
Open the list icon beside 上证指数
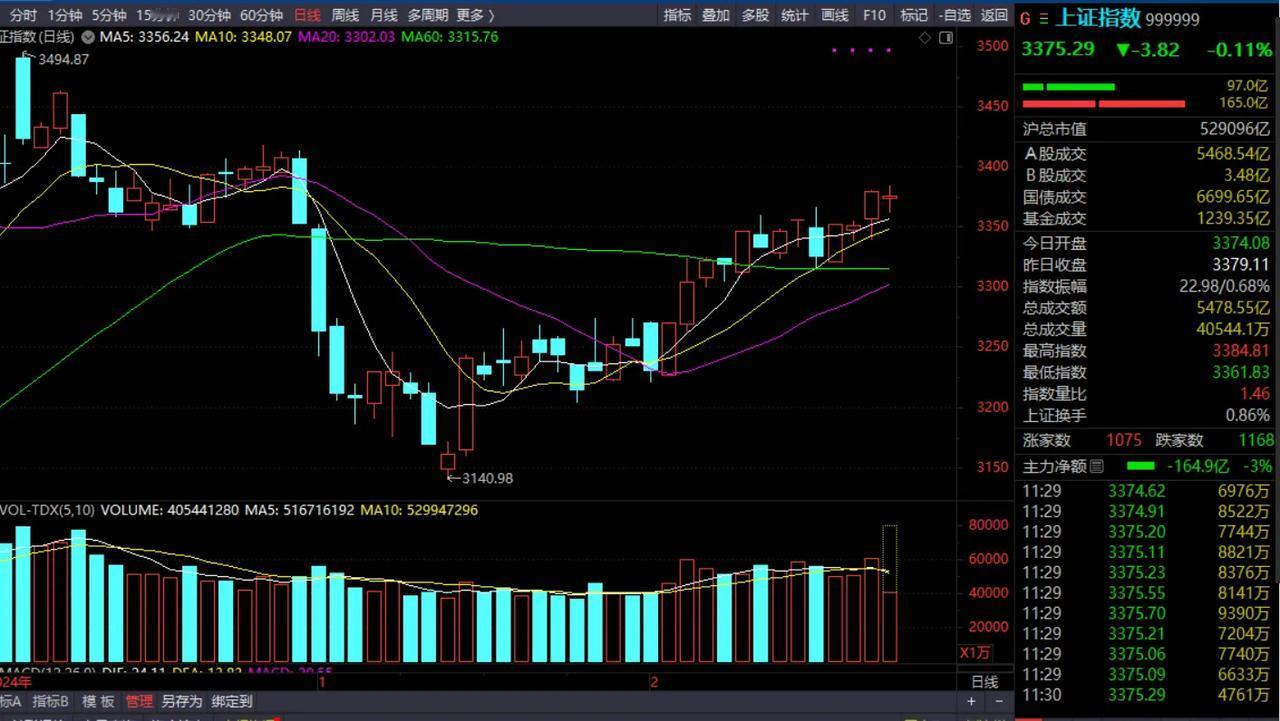(x=1044, y=19)
